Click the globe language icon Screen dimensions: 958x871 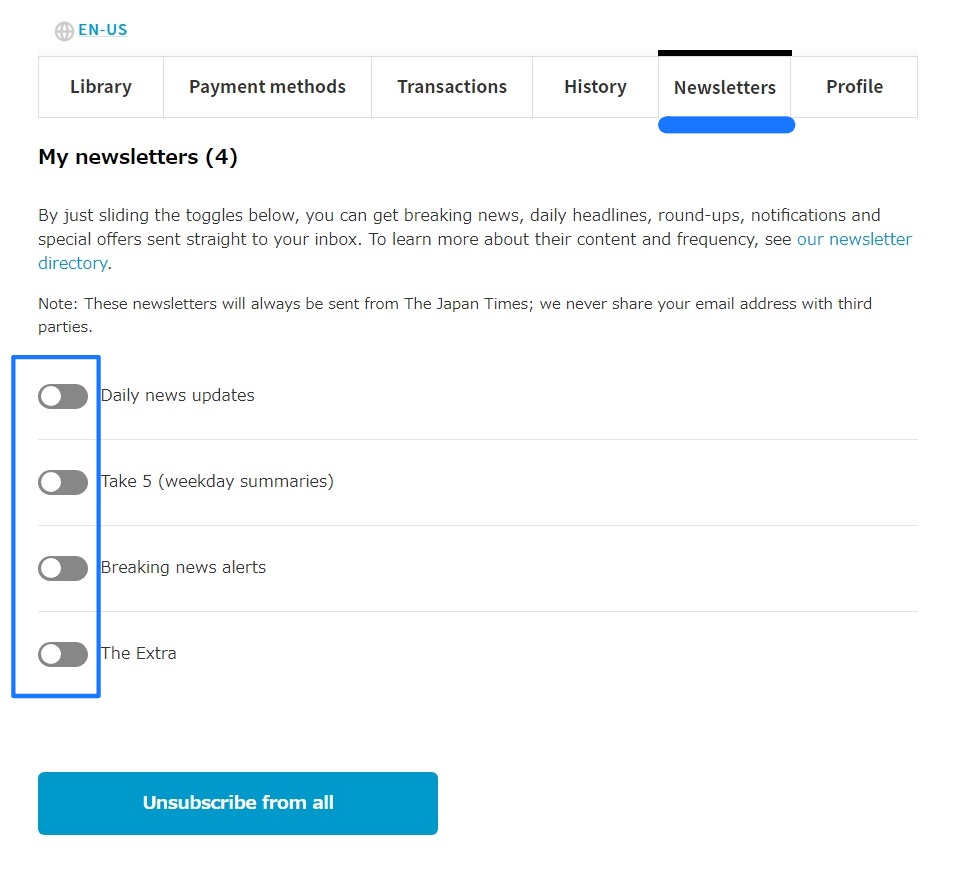(x=64, y=31)
